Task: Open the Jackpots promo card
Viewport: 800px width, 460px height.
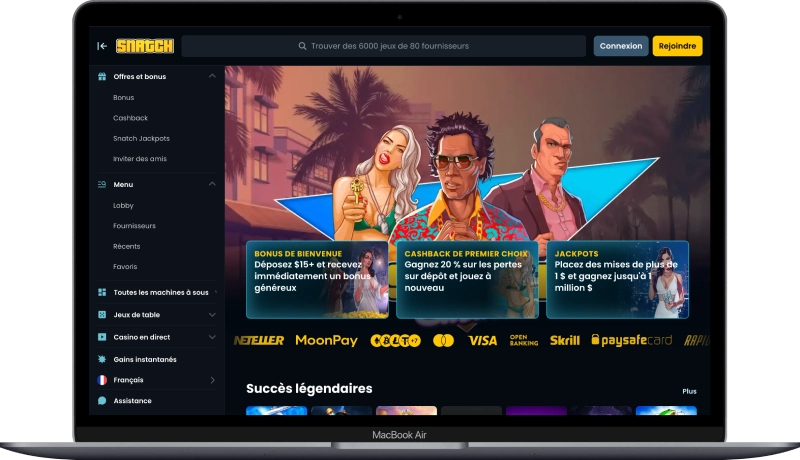Action: point(617,279)
